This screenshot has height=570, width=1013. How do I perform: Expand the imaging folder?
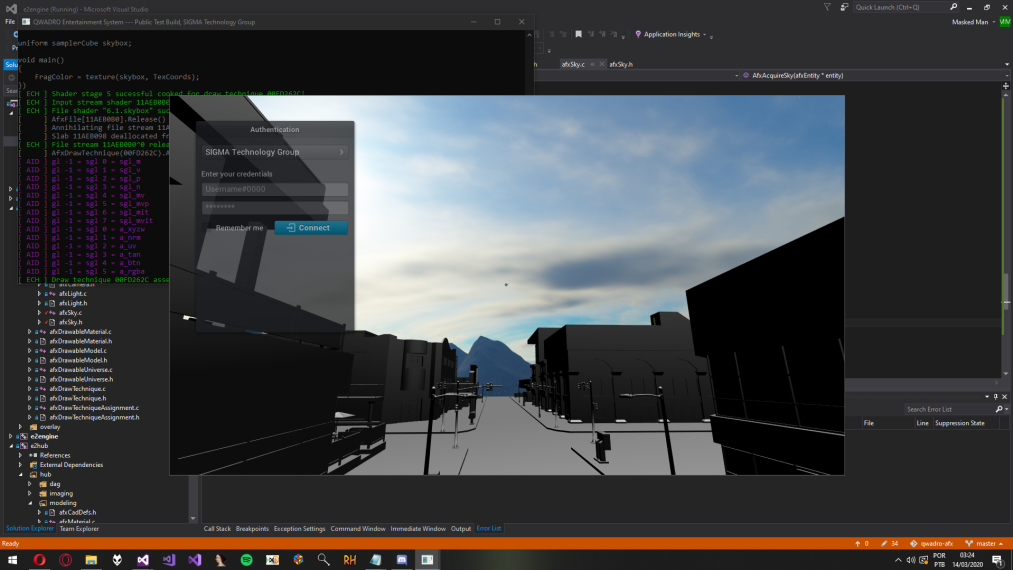tap(30, 493)
